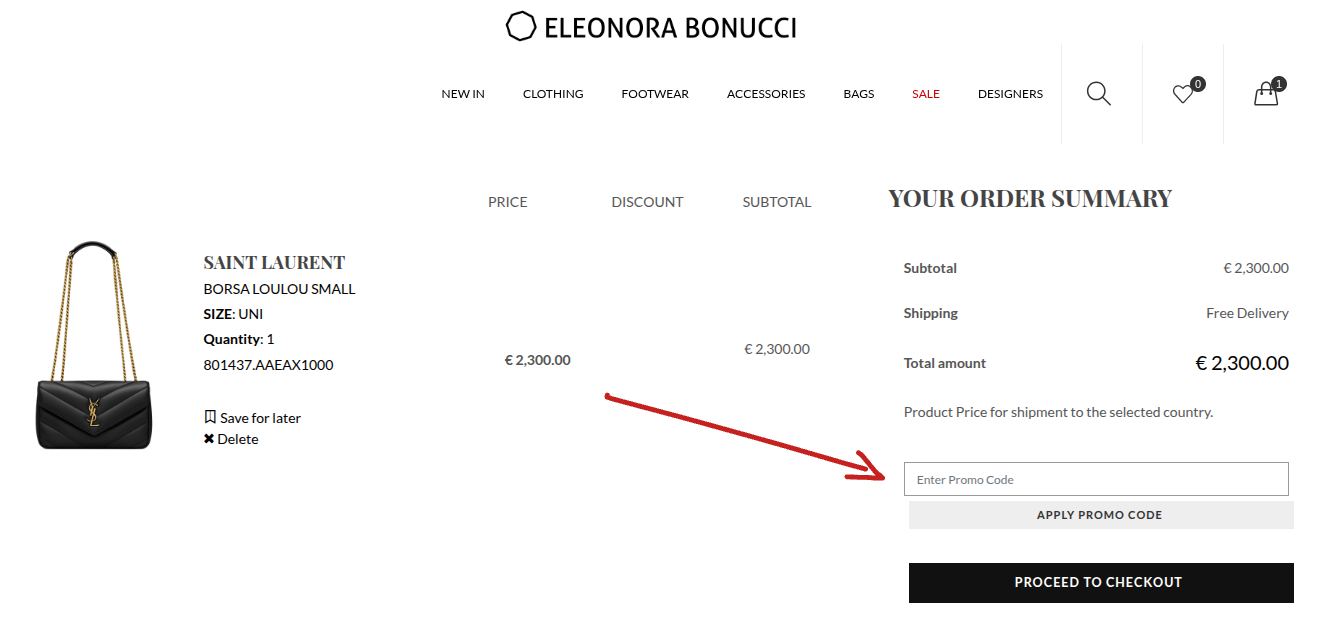Click the Enter Promo Code field

(1096, 479)
